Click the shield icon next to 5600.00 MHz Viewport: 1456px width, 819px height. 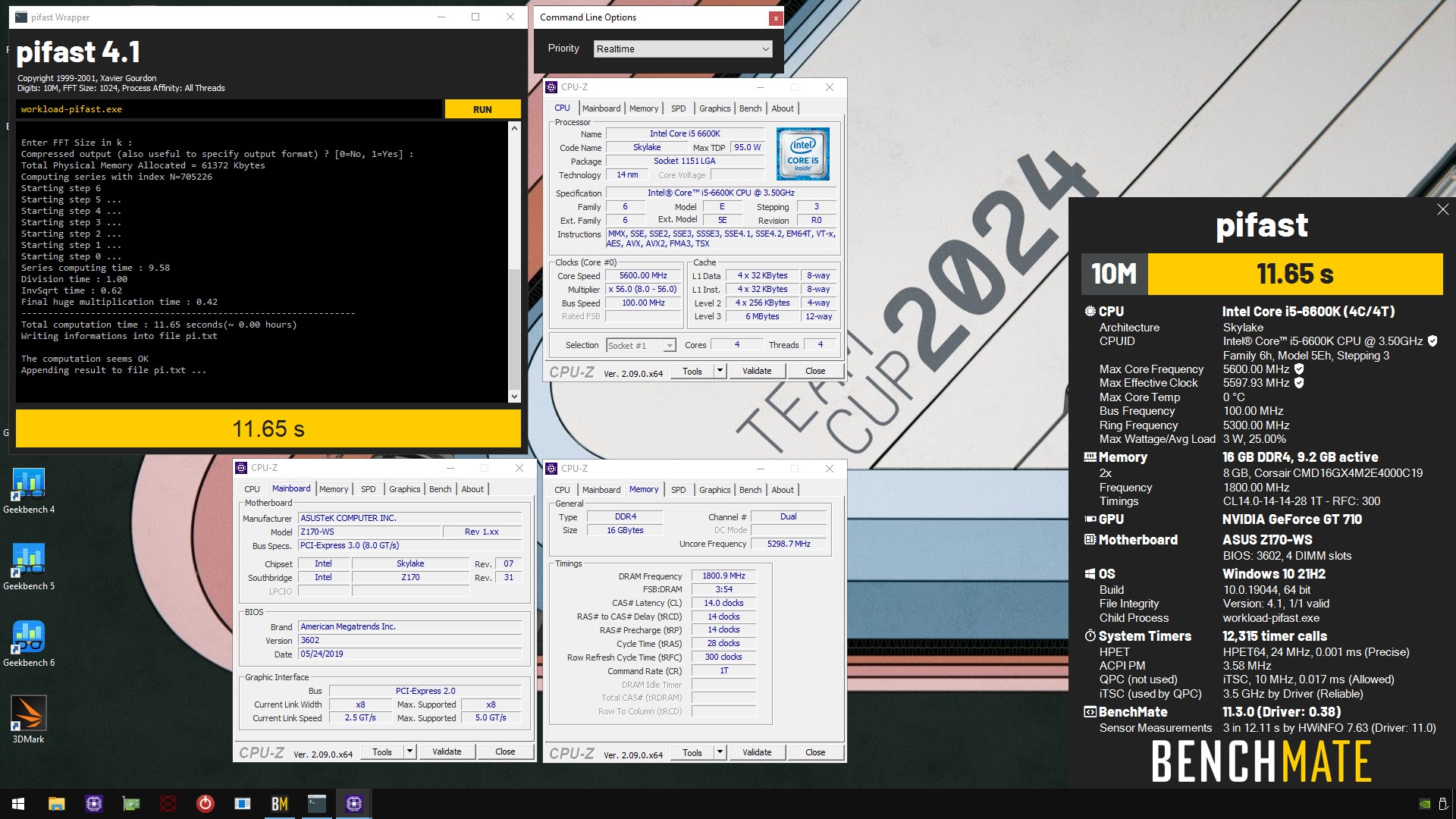tap(1299, 369)
